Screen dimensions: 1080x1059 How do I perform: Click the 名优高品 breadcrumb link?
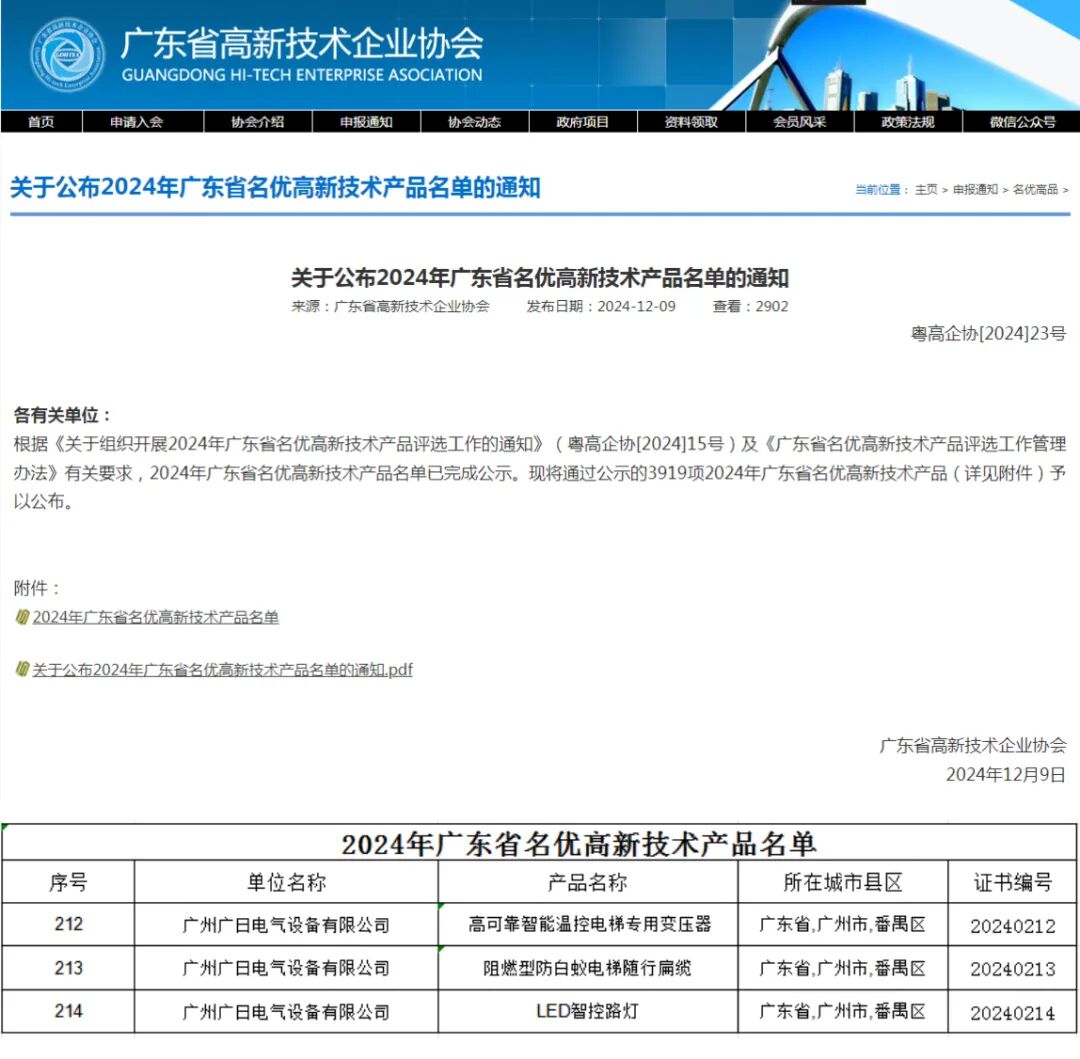click(1035, 189)
